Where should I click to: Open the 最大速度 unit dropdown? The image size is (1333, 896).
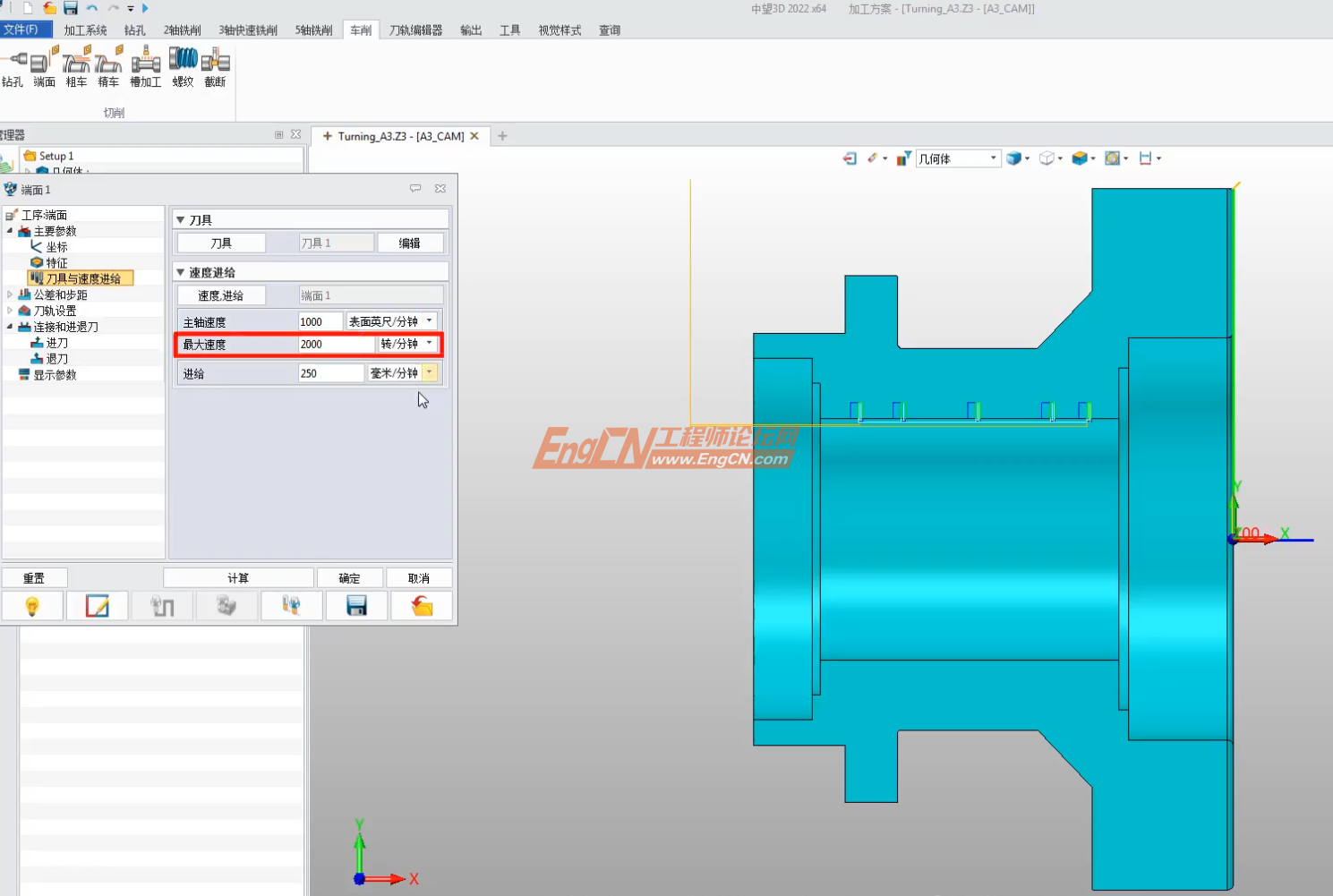coord(430,344)
